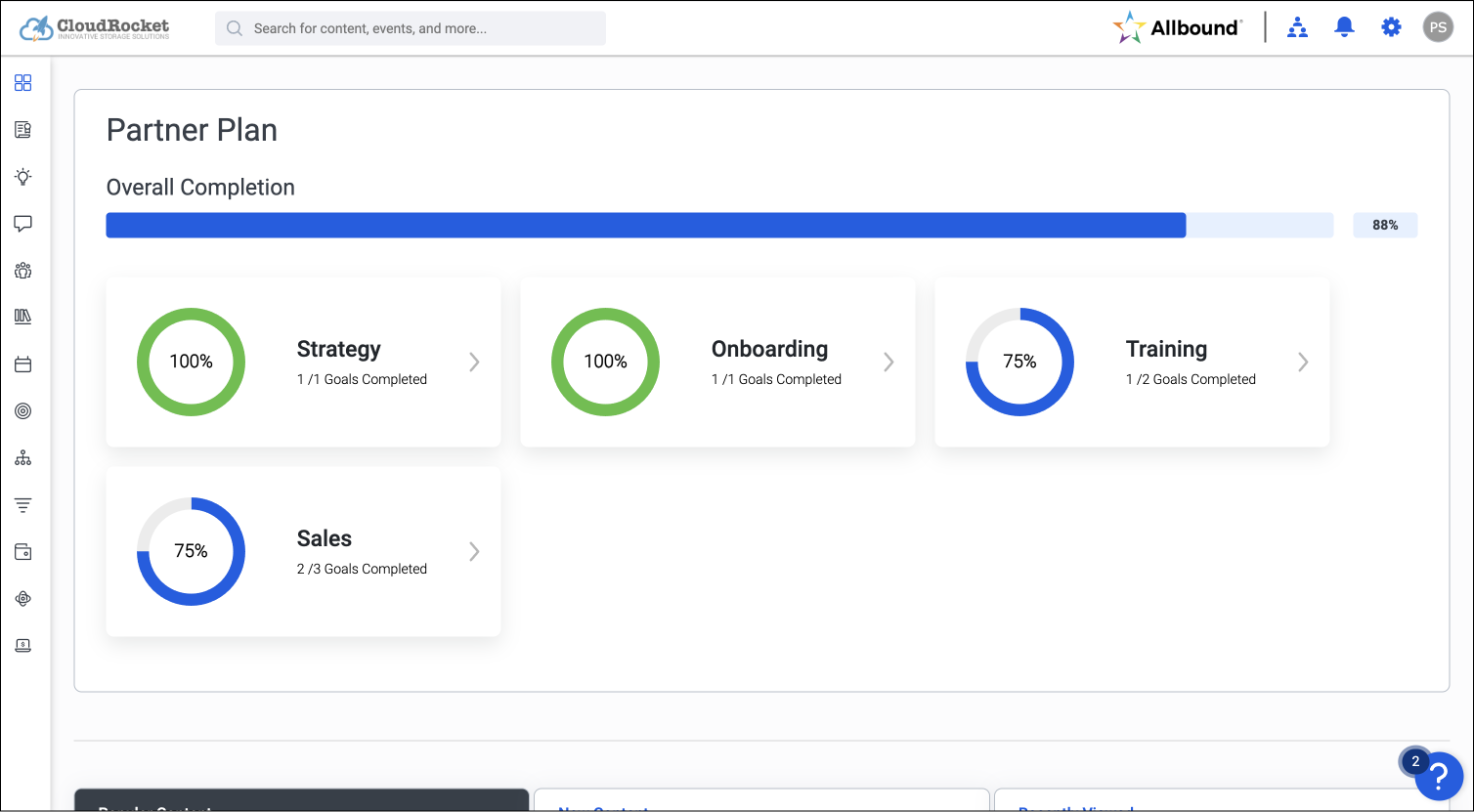1474x812 pixels.
Task: Open the people group icon in sidebar
Action: click(x=23, y=271)
